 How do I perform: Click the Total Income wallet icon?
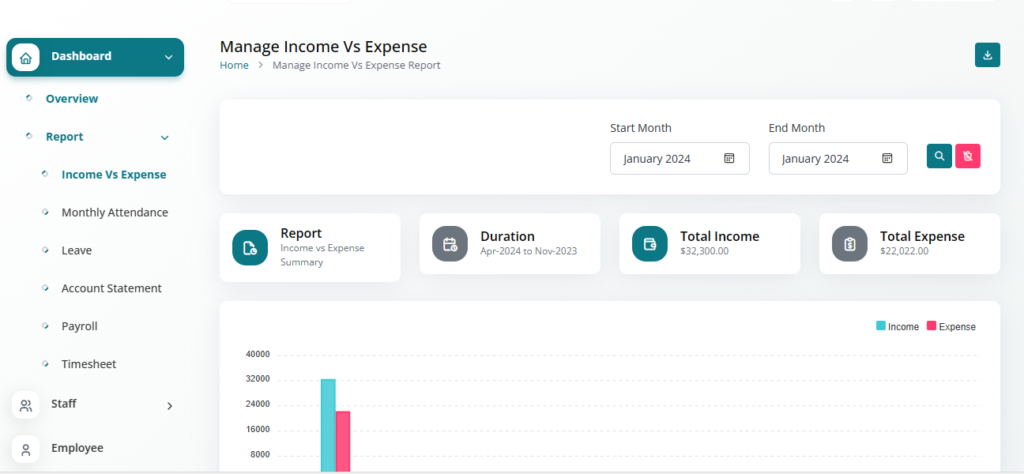pyautogui.click(x=650, y=244)
